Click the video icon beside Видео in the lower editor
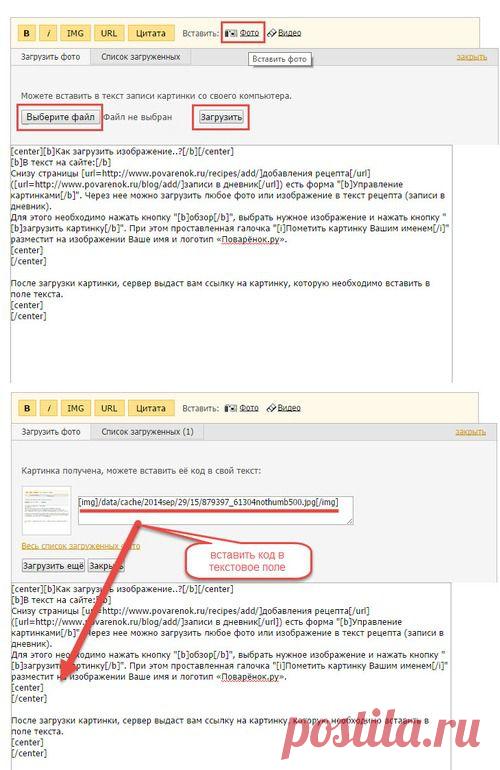500x770 pixels. point(272,408)
